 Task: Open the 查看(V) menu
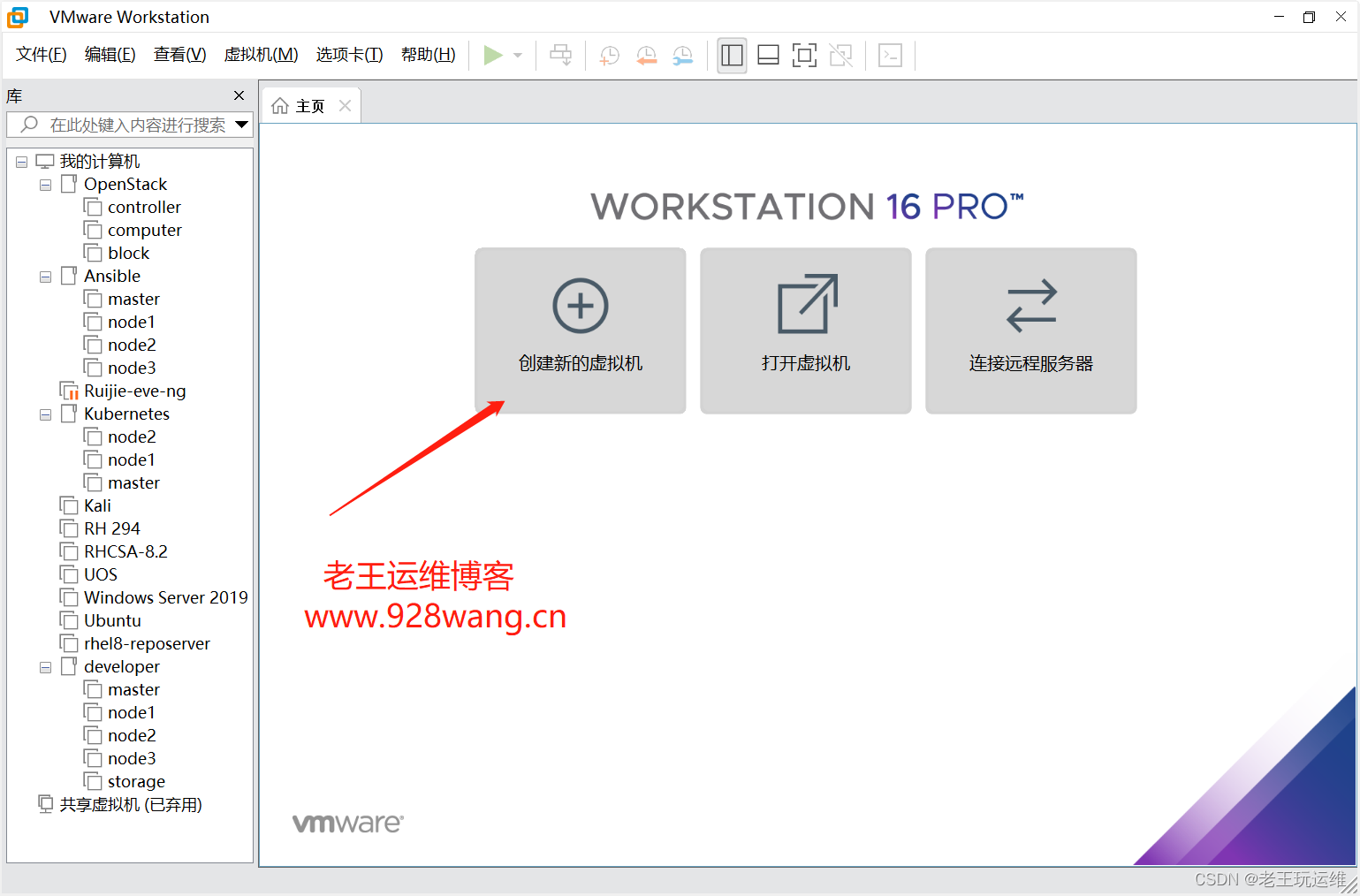[x=180, y=55]
